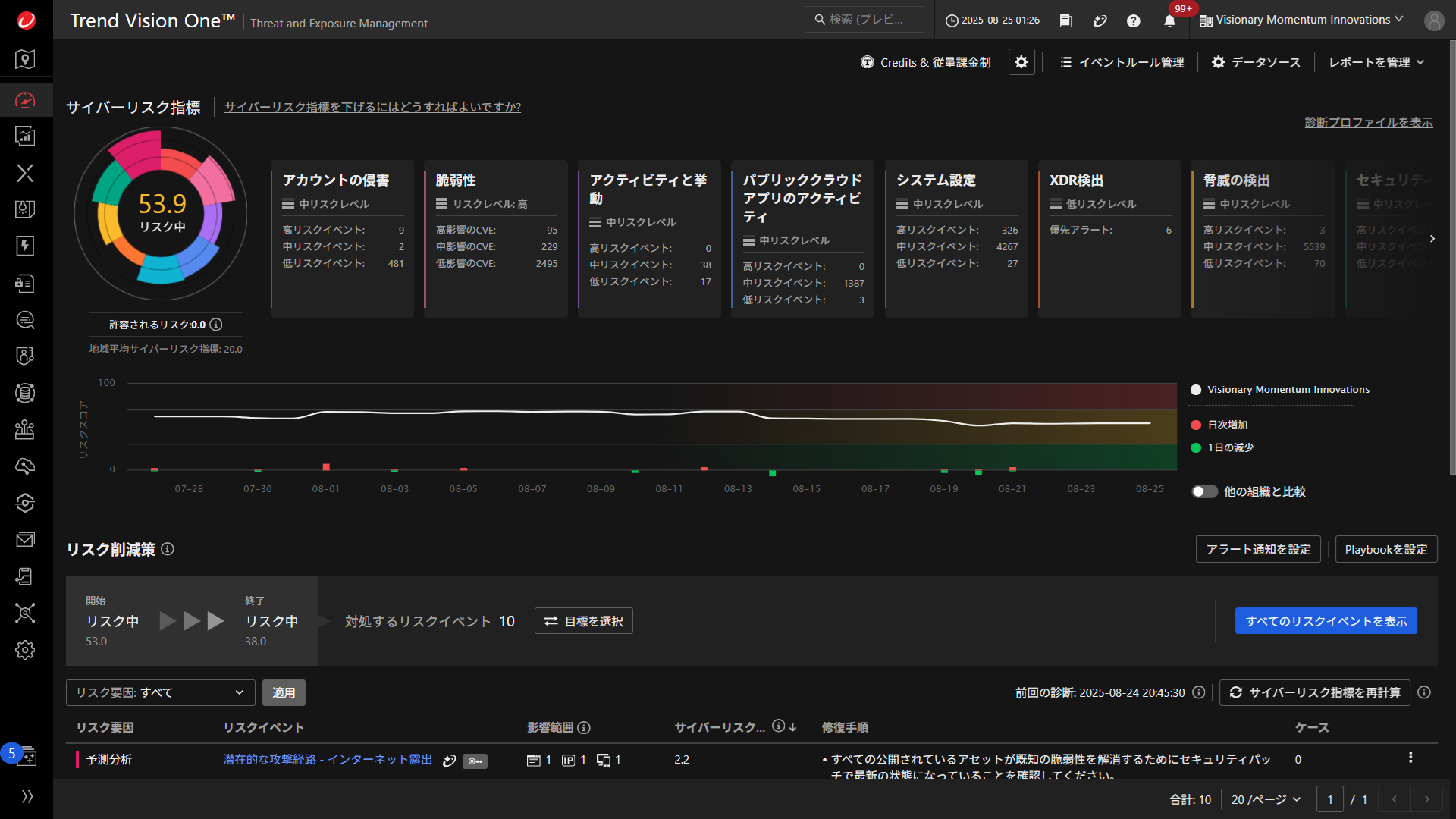
Task: Click the three-dot menu on 予測分析 row
Action: pyautogui.click(x=1410, y=757)
